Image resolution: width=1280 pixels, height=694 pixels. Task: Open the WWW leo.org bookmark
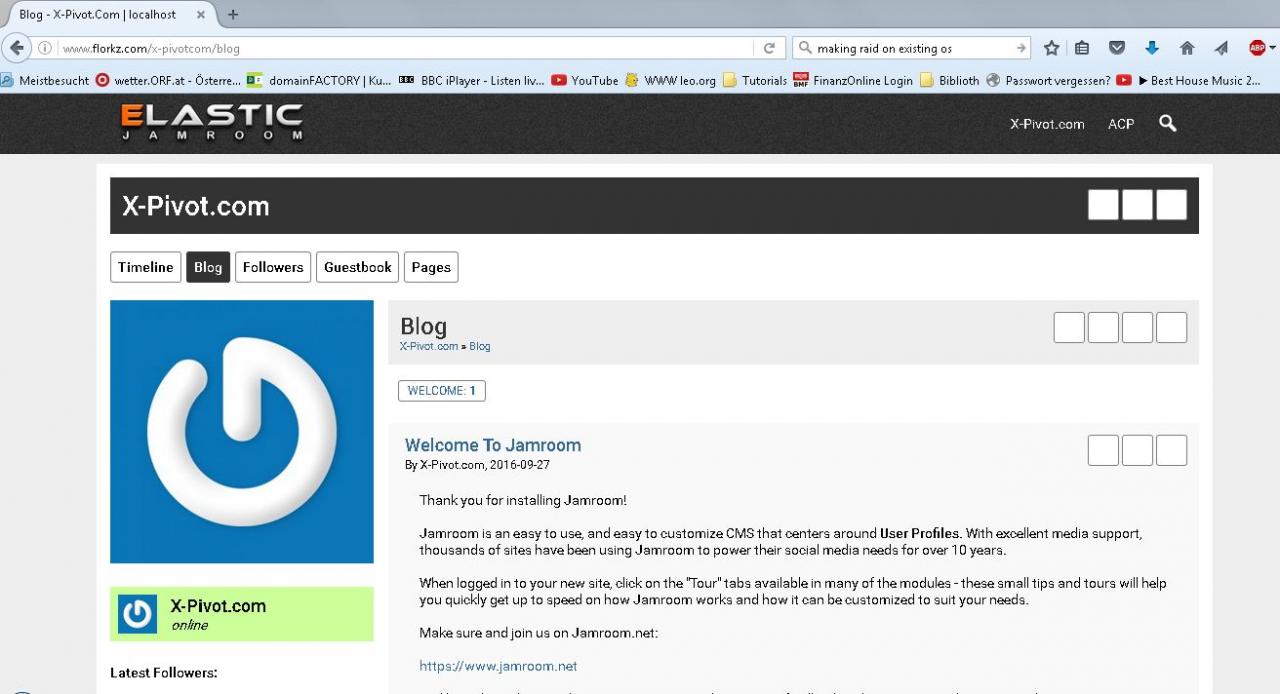tap(670, 80)
